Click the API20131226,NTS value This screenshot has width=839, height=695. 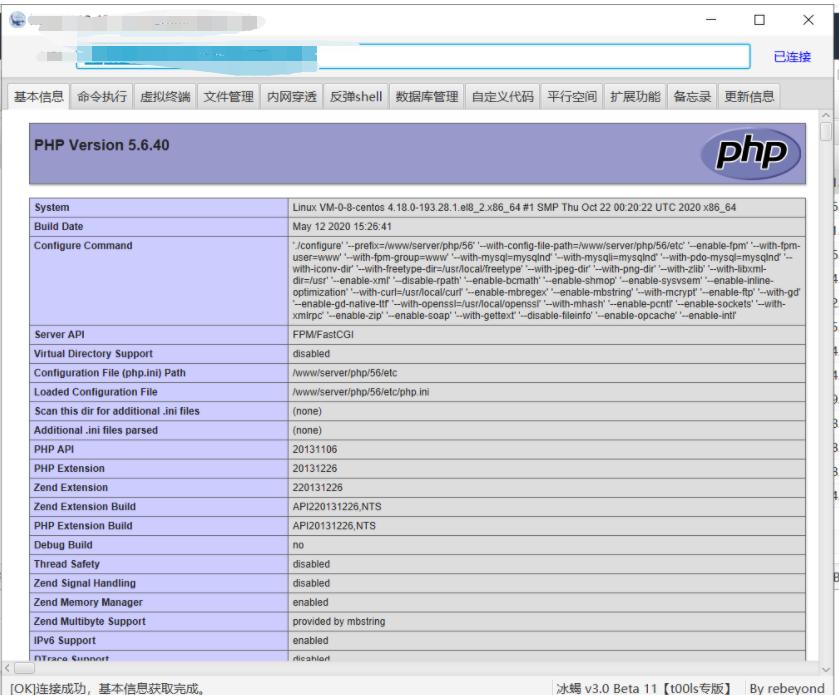(x=334, y=526)
